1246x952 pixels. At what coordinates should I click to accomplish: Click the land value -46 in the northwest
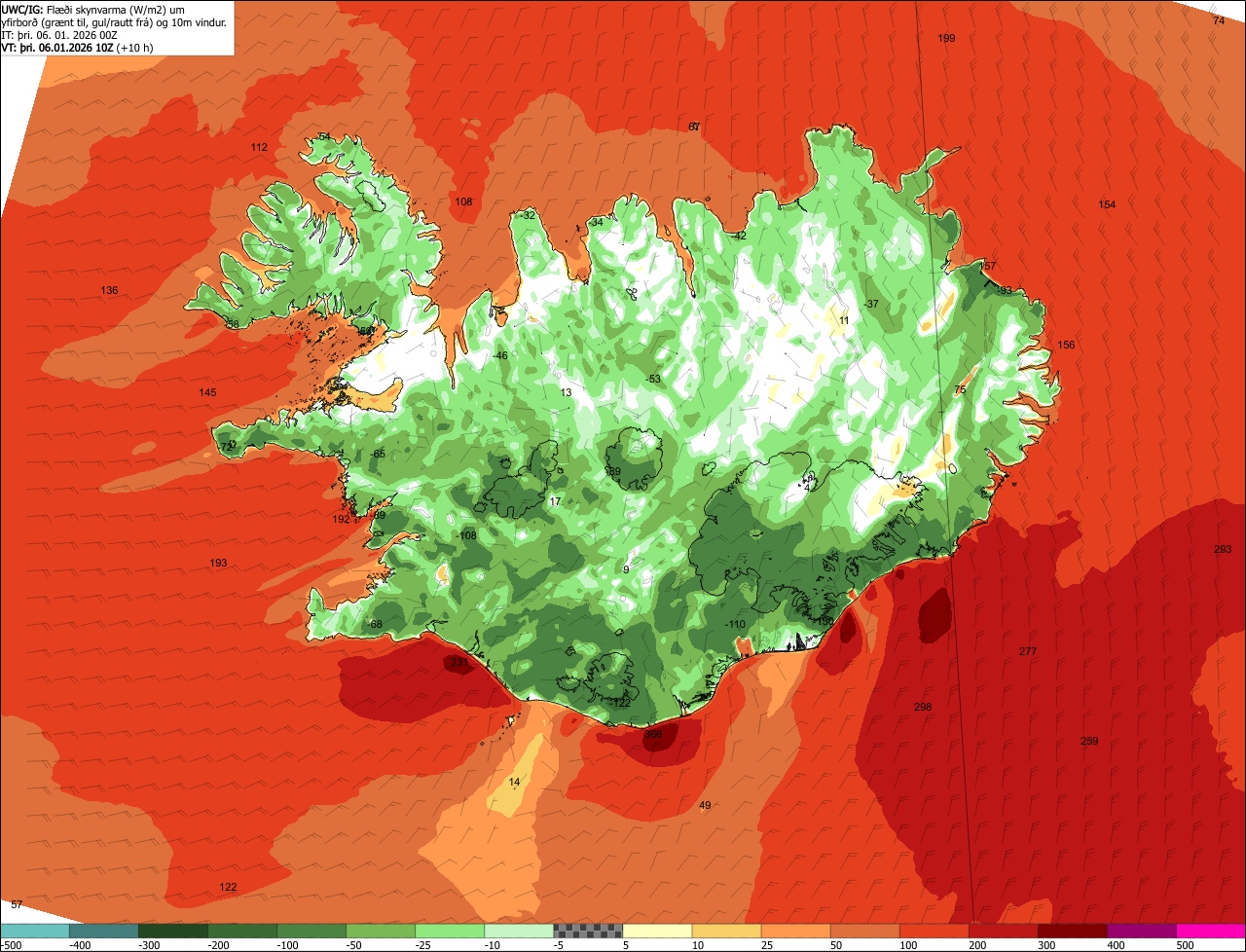coord(500,355)
